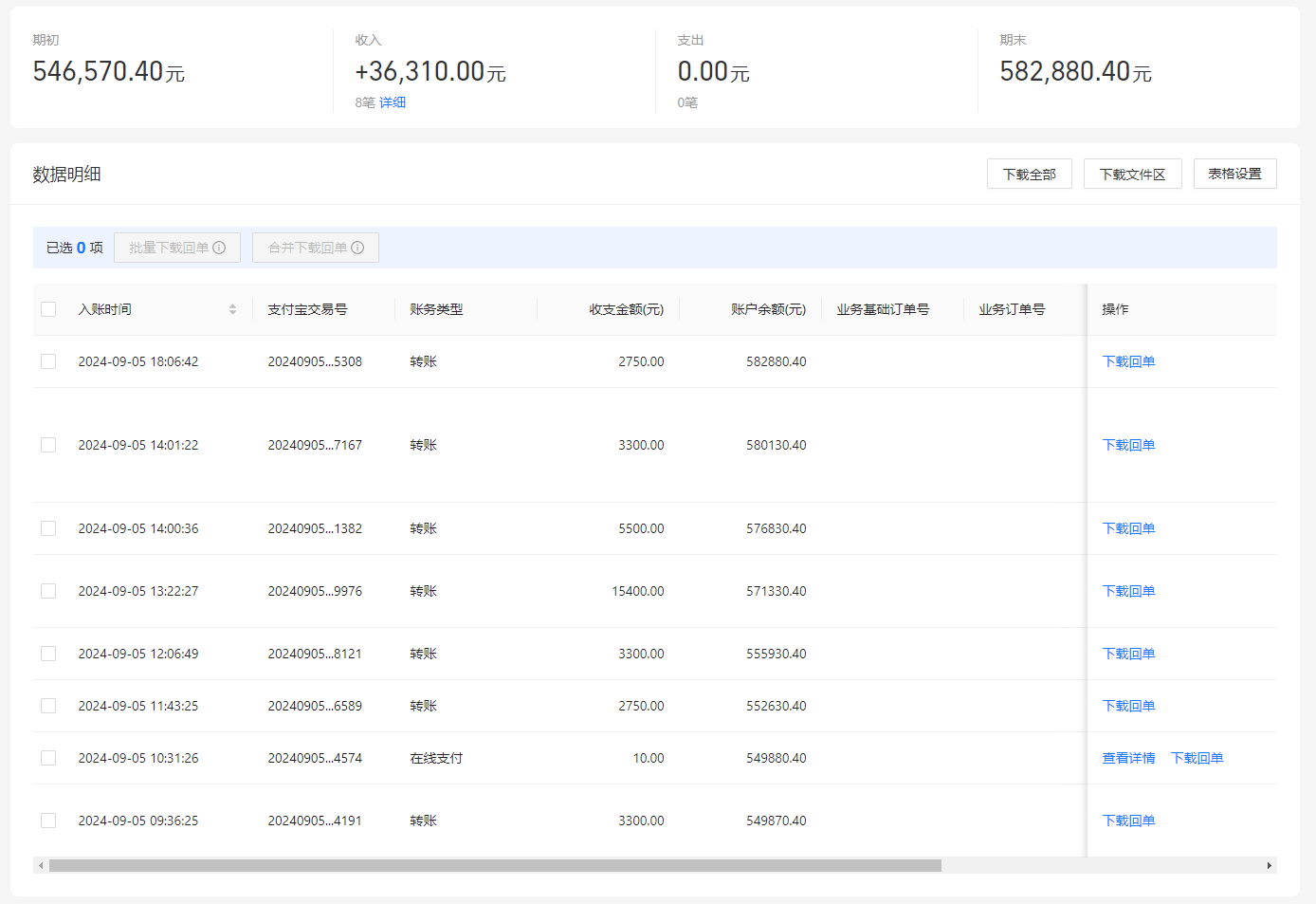The height and width of the screenshot is (904, 1316).
Task: Click the 10.00 amount cell
Action: pos(649,758)
